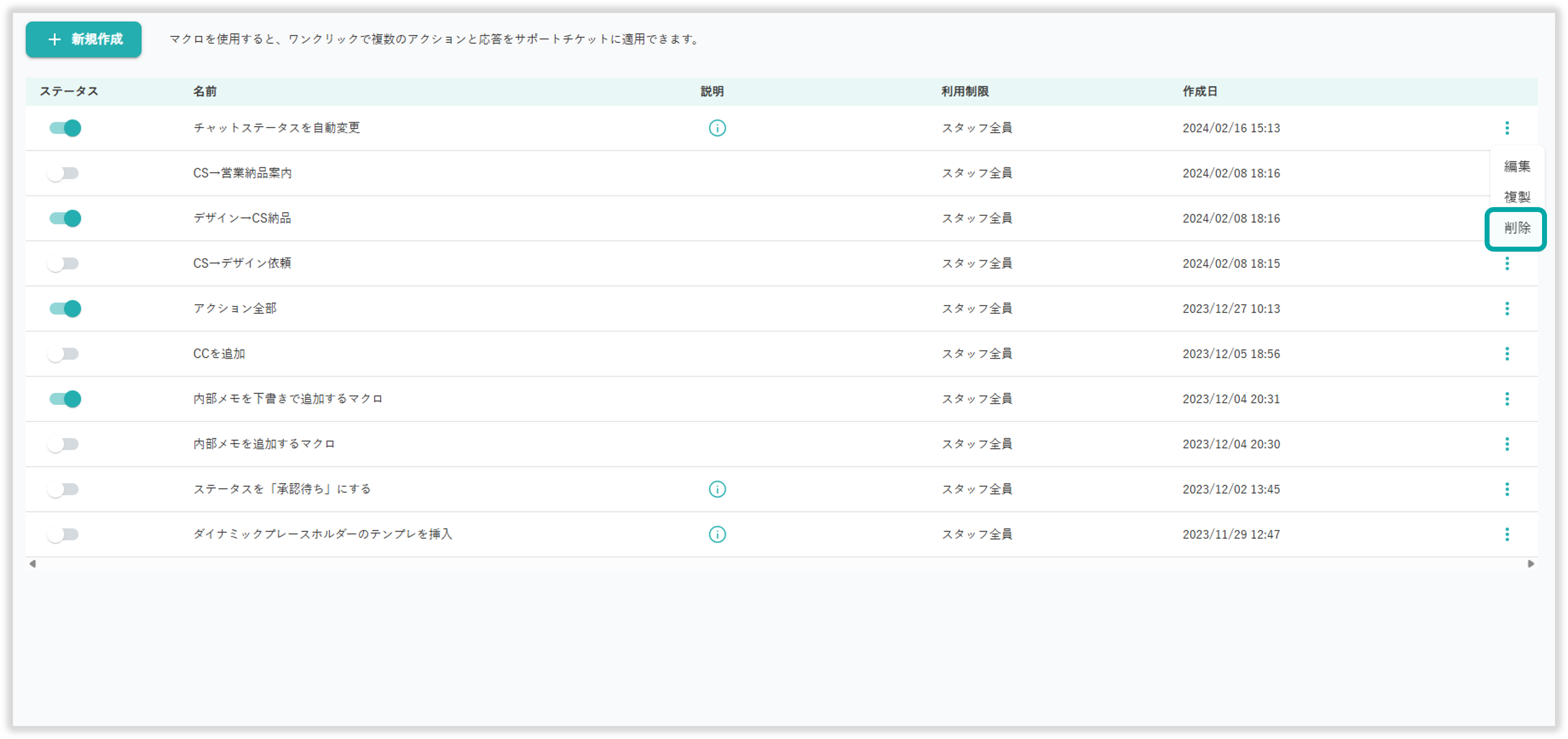Click info icon for チャットステータスを自動変更
This screenshot has height=739, width=1568.
coord(717,128)
